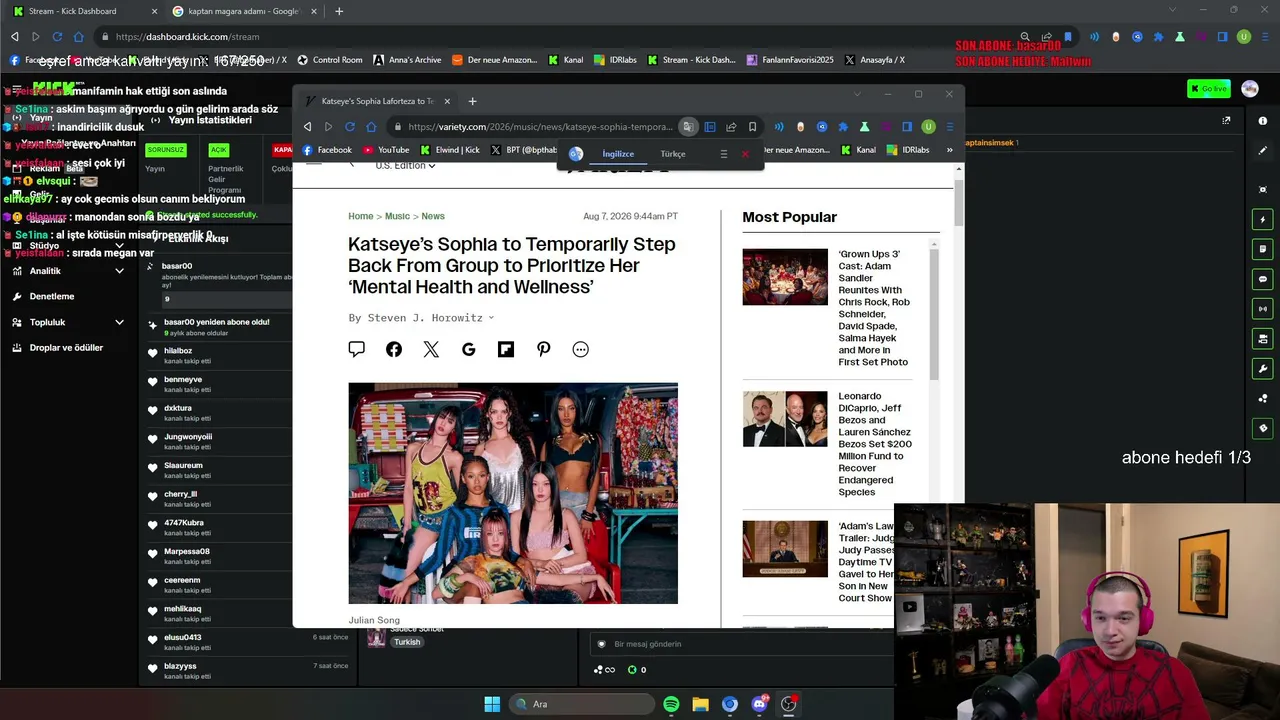Click the Google Translate icon in the translate bar
The width and height of the screenshot is (1280, 720).
[x=576, y=154]
